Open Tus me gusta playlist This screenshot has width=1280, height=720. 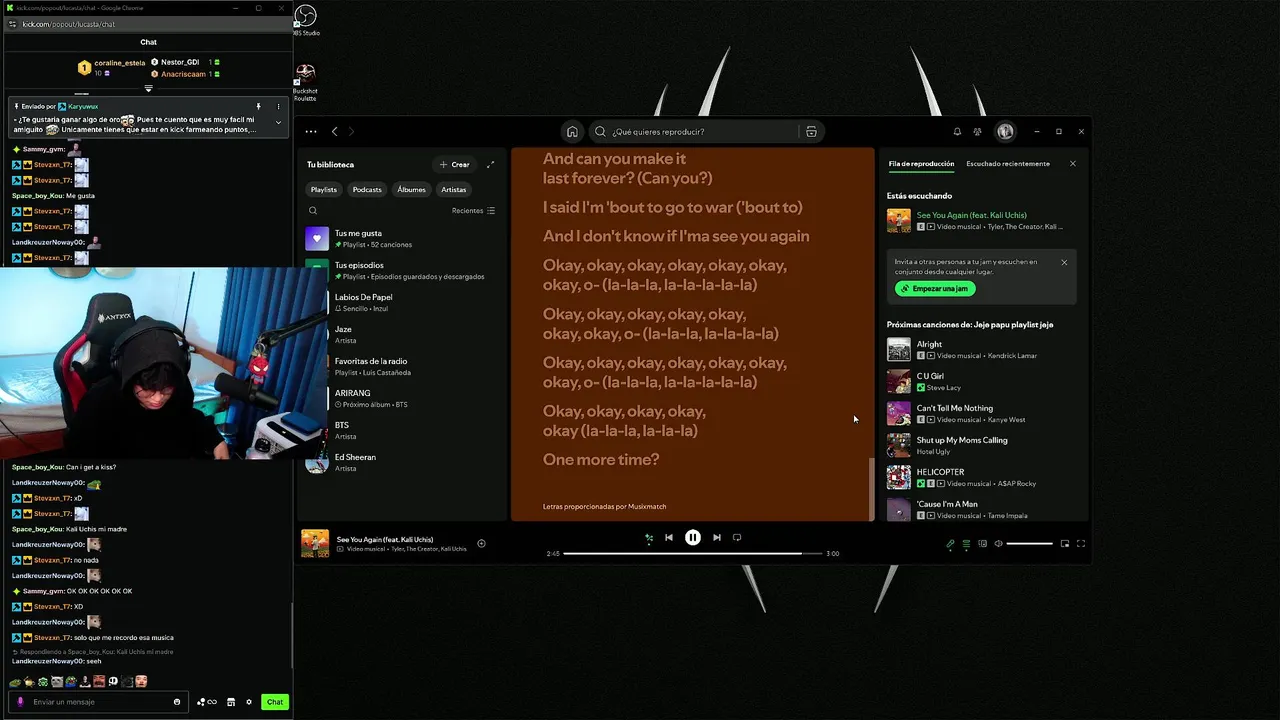tap(402, 238)
